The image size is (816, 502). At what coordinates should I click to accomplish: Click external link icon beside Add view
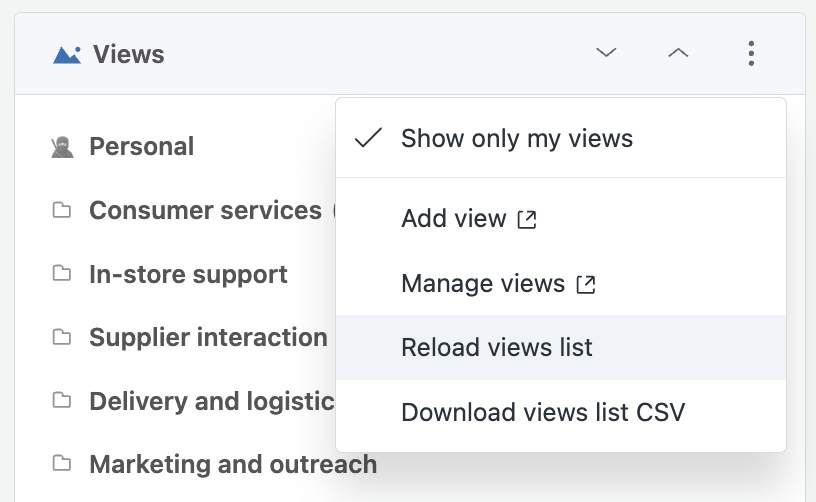pyautogui.click(x=527, y=219)
